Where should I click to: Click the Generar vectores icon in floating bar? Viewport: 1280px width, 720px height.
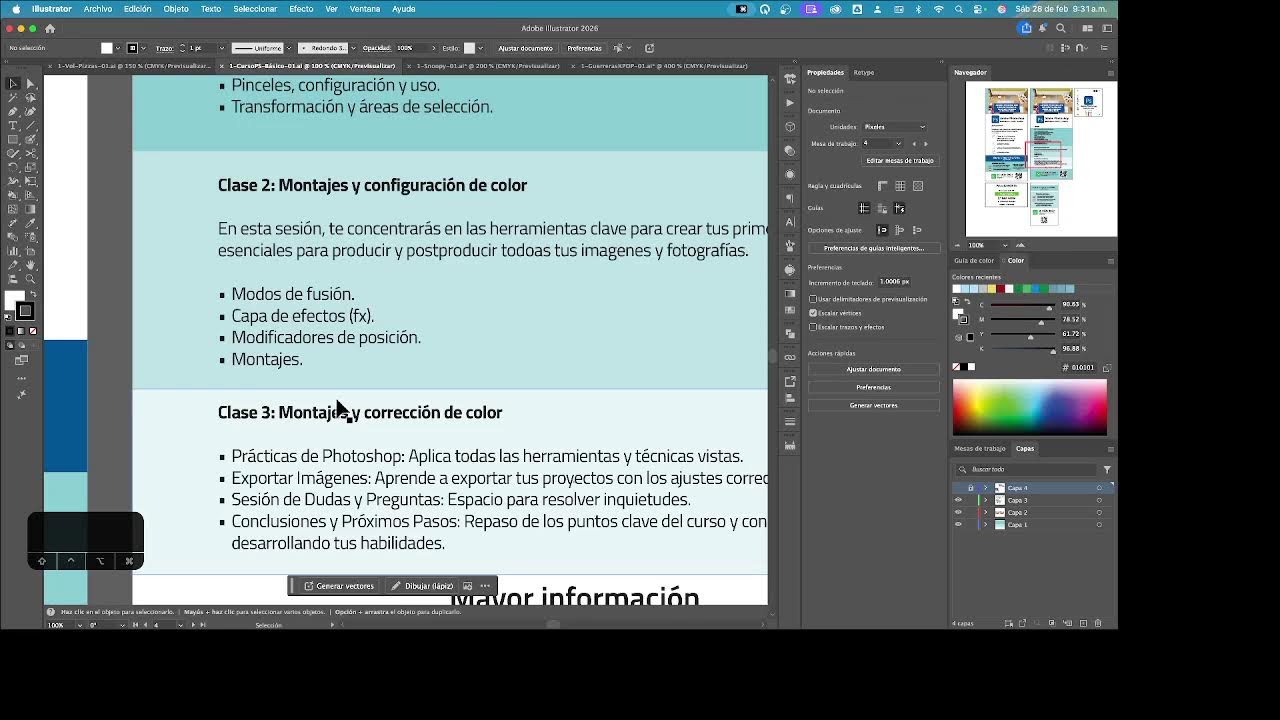click(x=309, y=586)
